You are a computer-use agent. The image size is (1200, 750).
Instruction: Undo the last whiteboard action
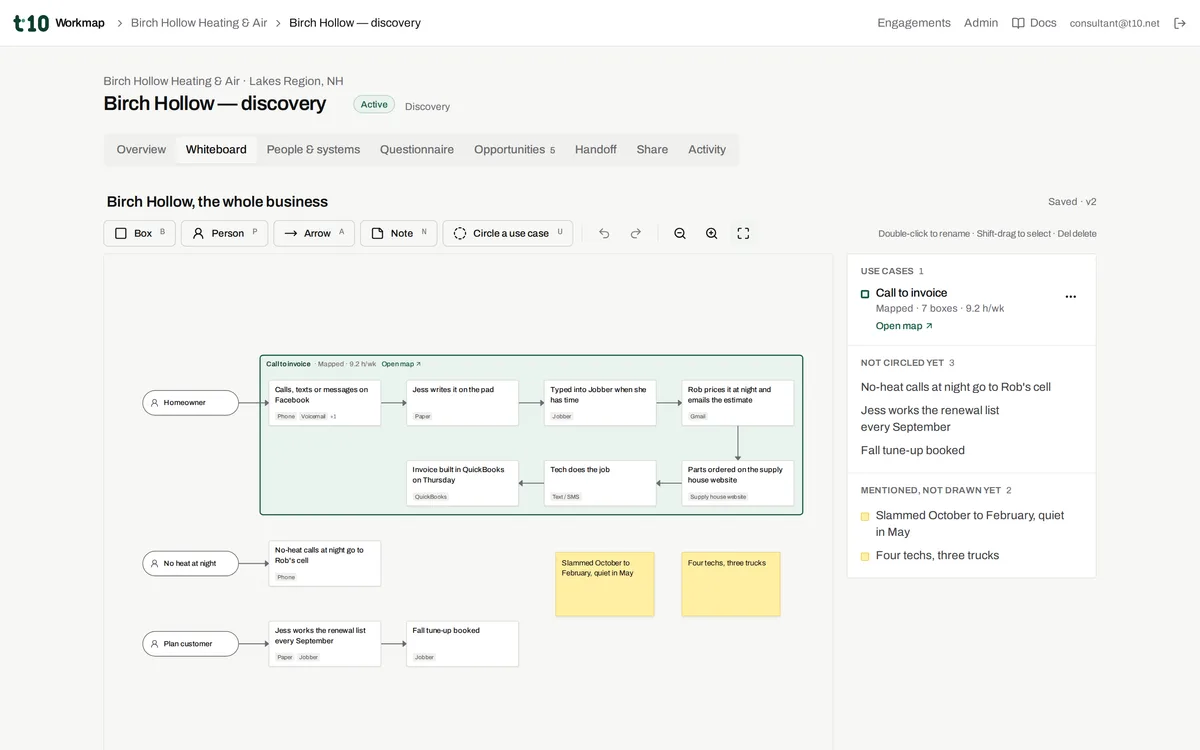[604, 233]
